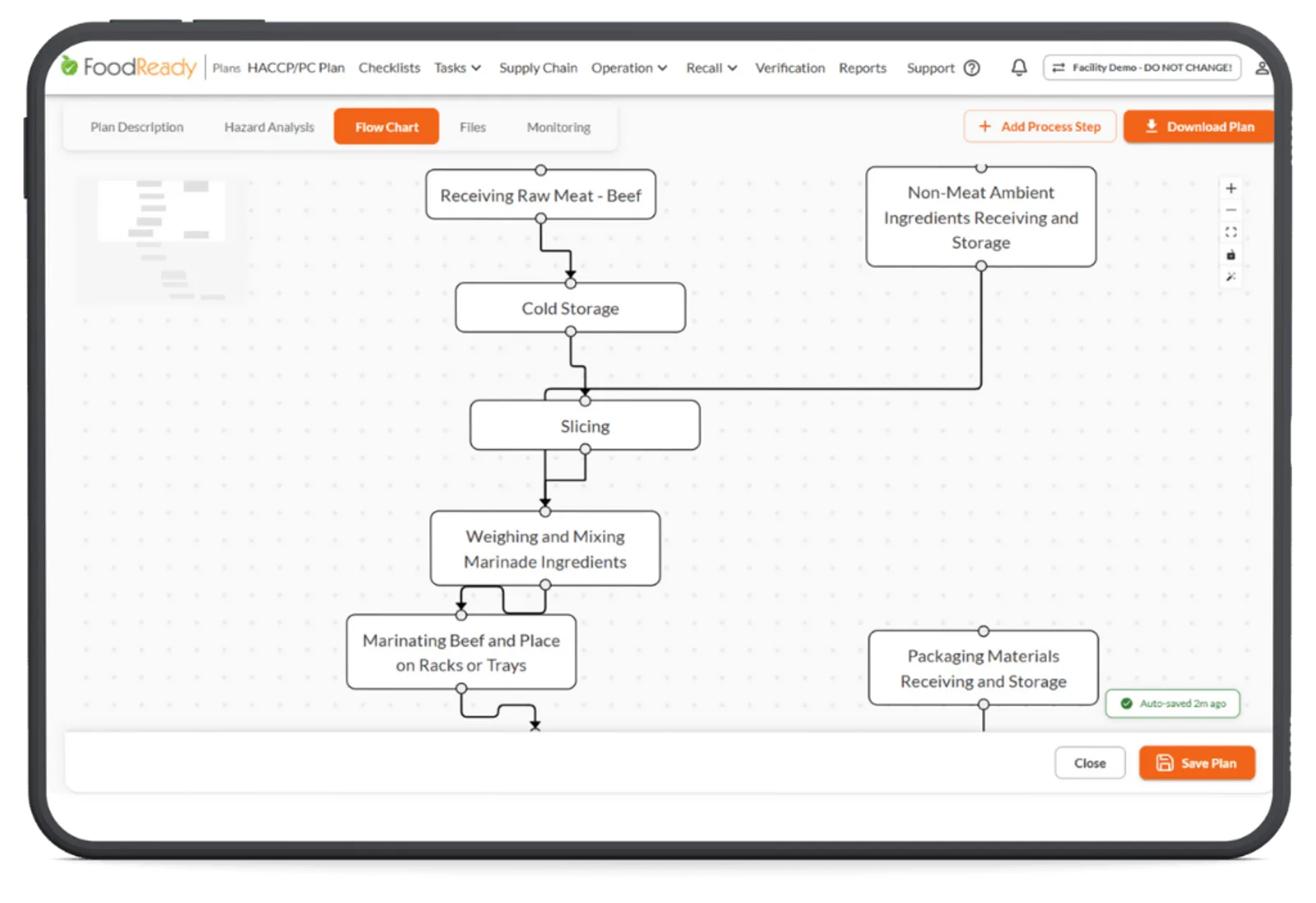Switch to the Plan Description tab
This screenshot has height=903, width=1316.
point(137,127)
